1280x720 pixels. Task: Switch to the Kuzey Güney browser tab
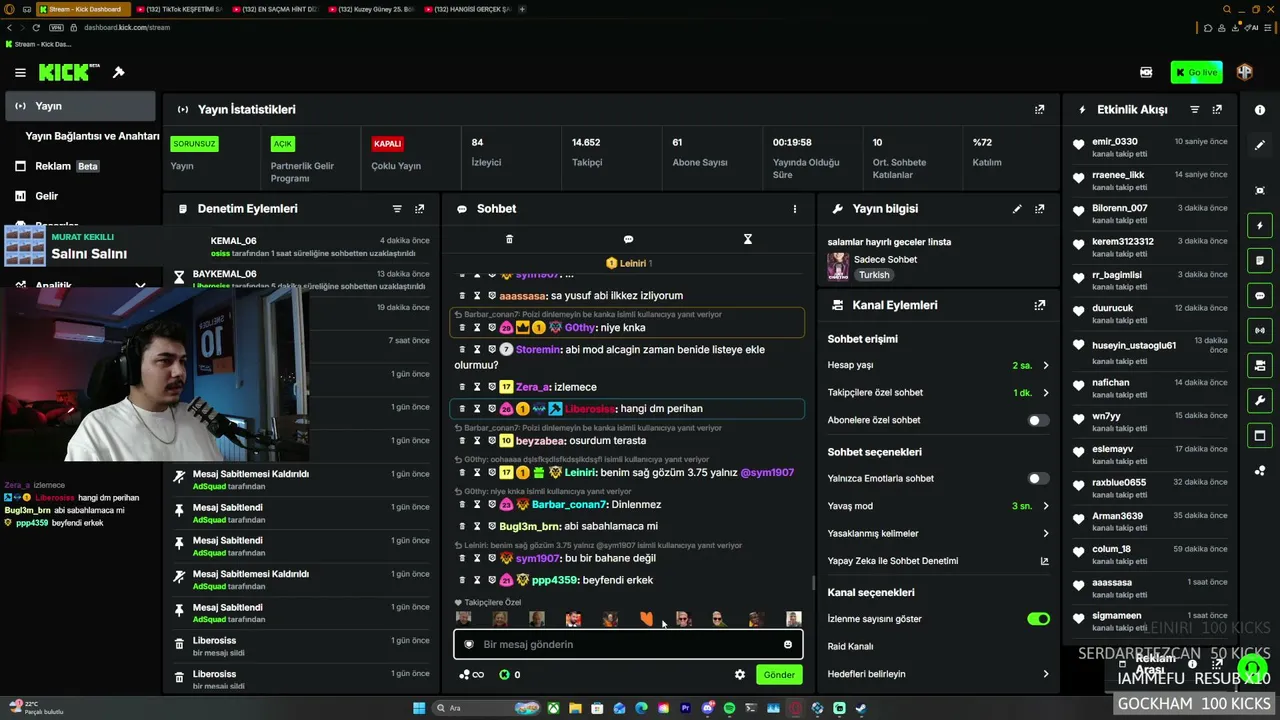pos(370,9)
